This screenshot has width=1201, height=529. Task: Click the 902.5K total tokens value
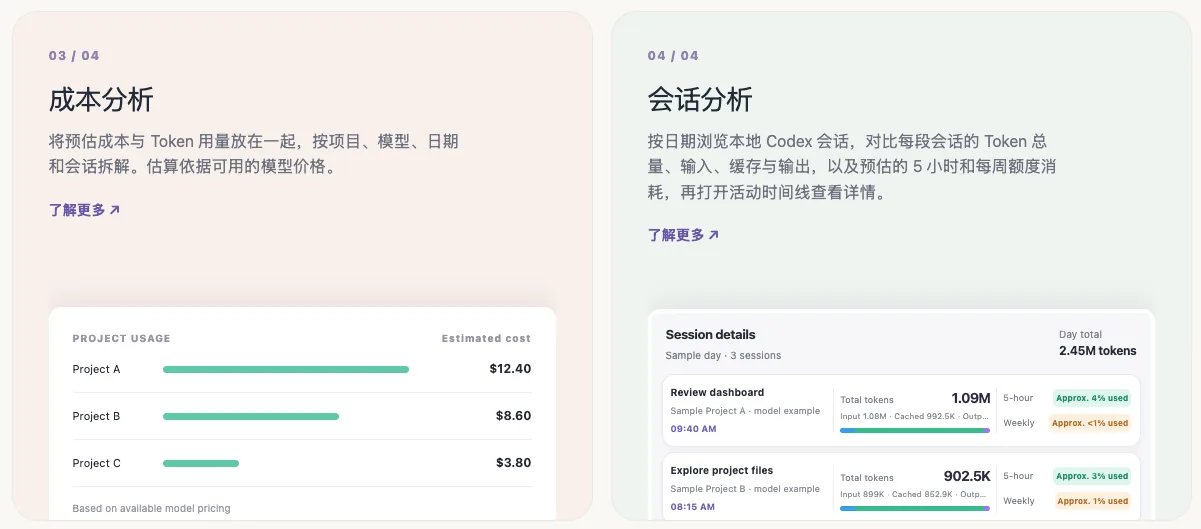(967, 476)
